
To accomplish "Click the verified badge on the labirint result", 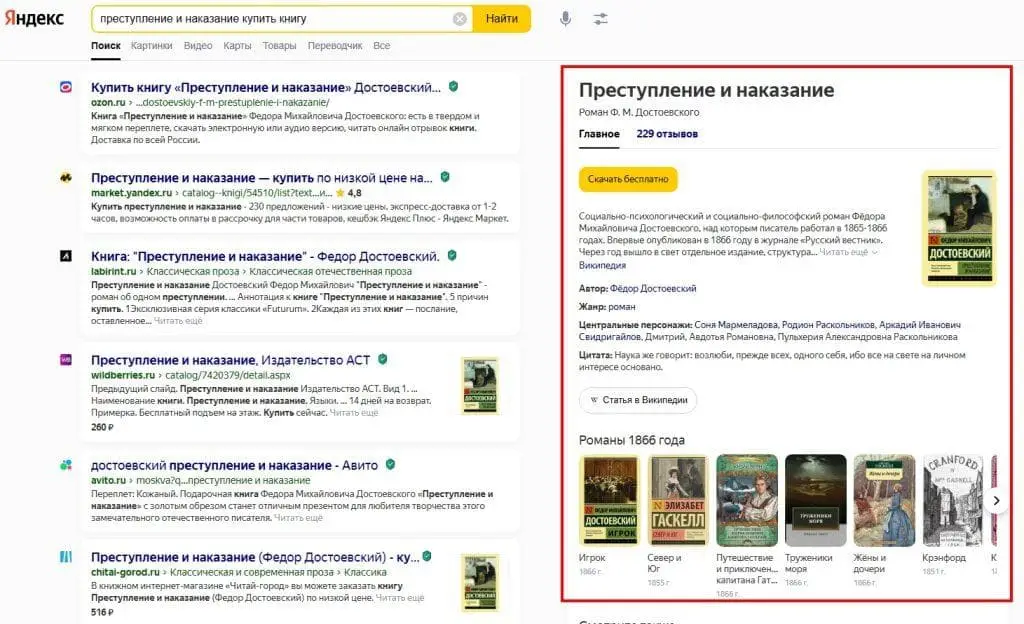I will (452, 255).
